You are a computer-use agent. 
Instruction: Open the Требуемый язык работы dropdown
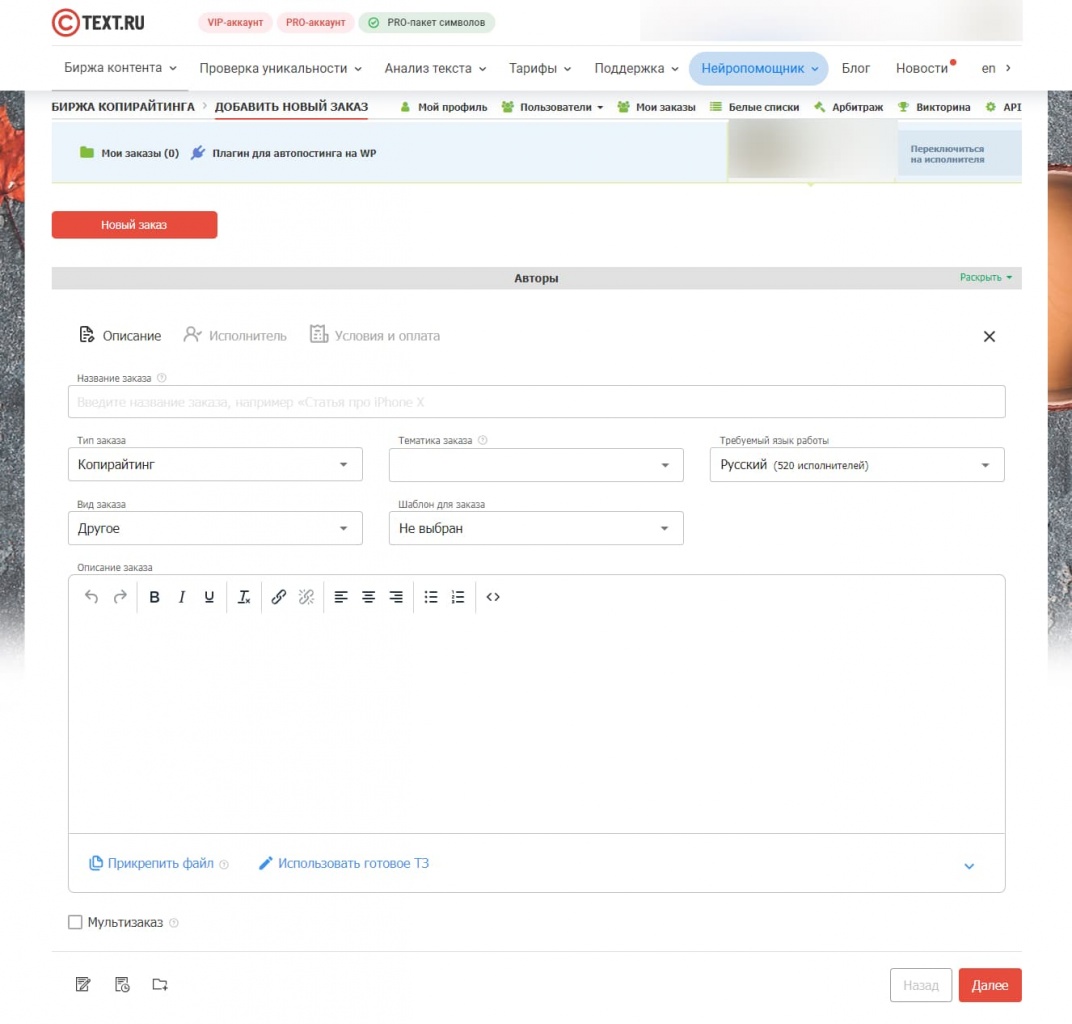click(857, 465)
